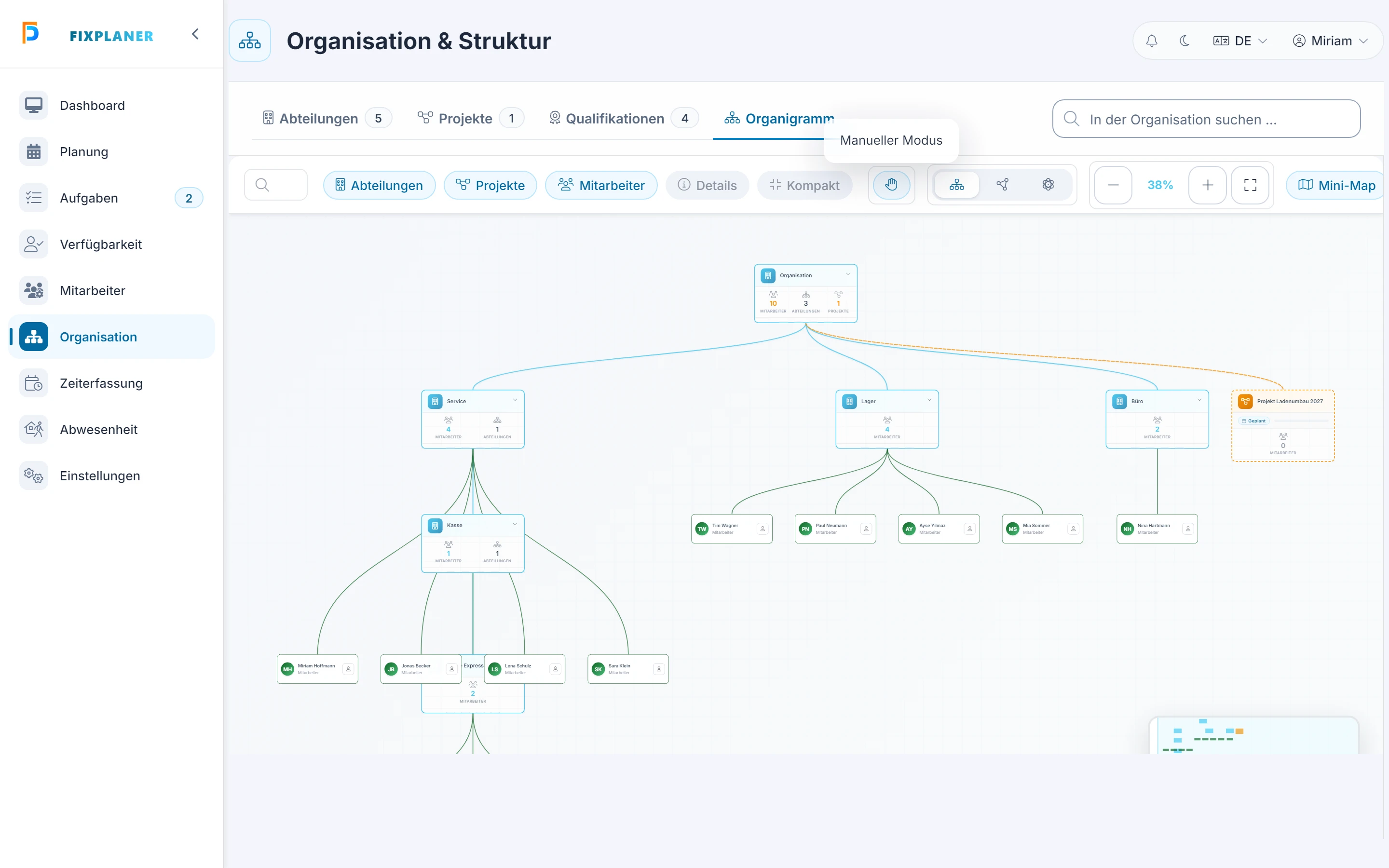Image resolution: width=1389 pixels, height=868 pixels.
Task: Zoom out with minus button
Action: tap(1113, 185)
